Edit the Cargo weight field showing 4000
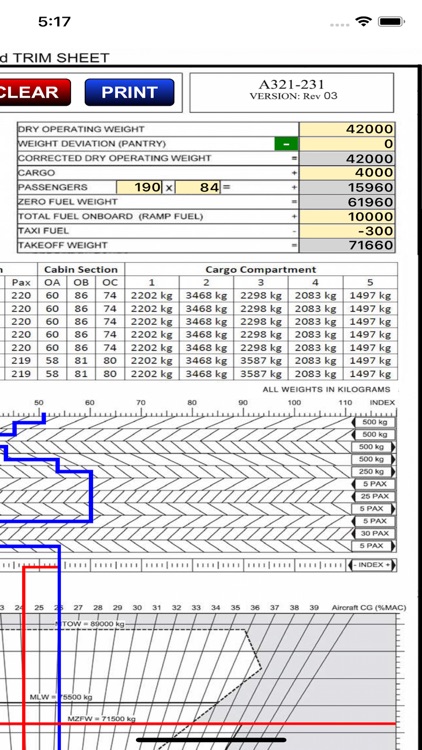 347,173
